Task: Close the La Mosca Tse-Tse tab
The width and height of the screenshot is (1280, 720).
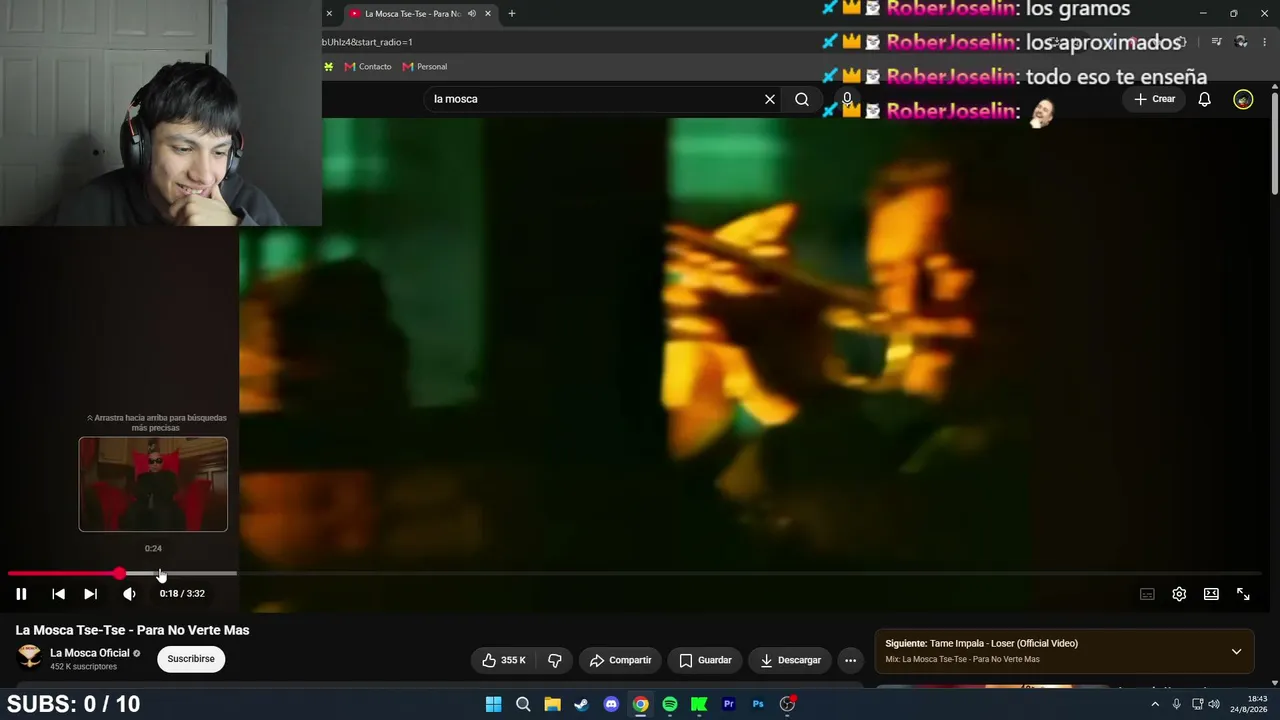Action: [488, 14]
